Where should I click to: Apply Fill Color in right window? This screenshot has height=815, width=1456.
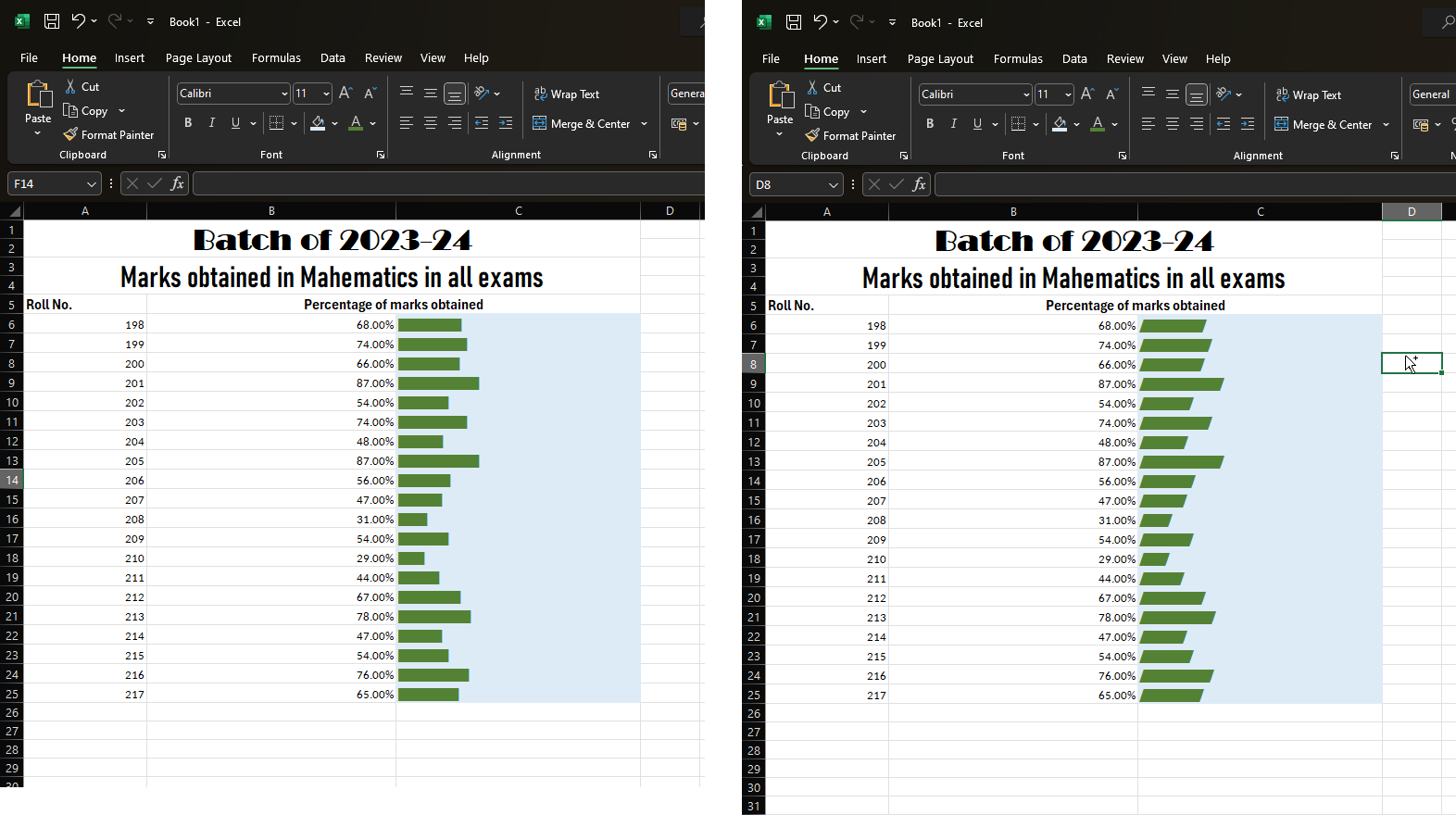click(x=1060, y=123)
